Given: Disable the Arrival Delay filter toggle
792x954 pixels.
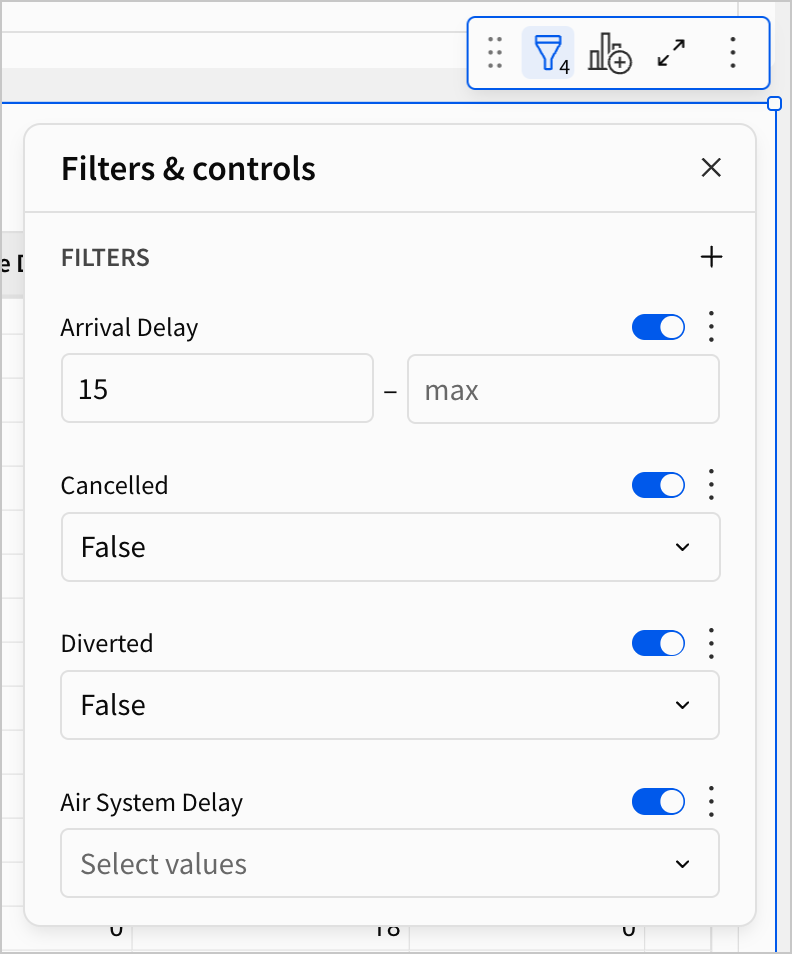Looking at the screenshot, I should [658, 327].
